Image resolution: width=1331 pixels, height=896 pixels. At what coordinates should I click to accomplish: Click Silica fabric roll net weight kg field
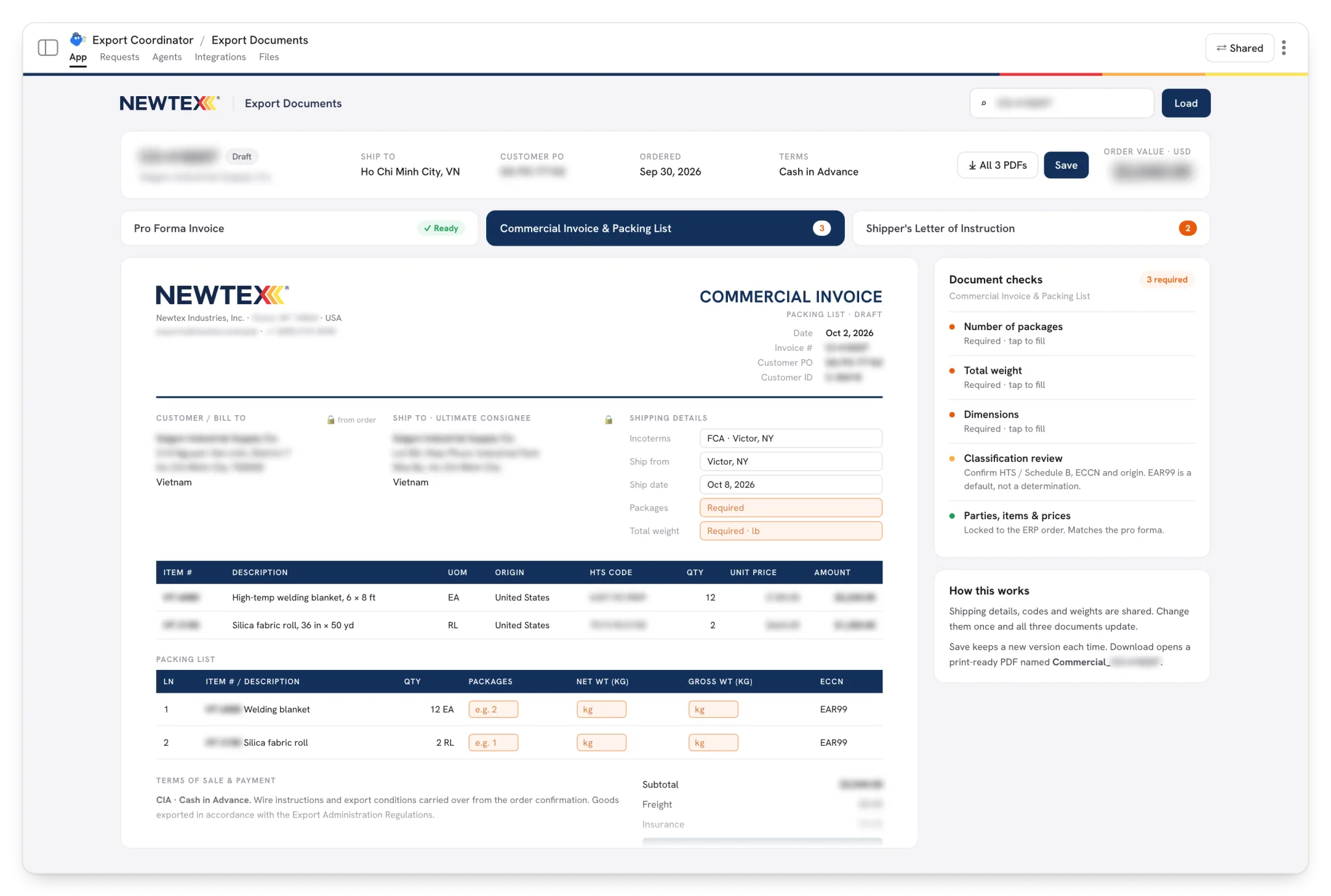click(x=601, y=743)
